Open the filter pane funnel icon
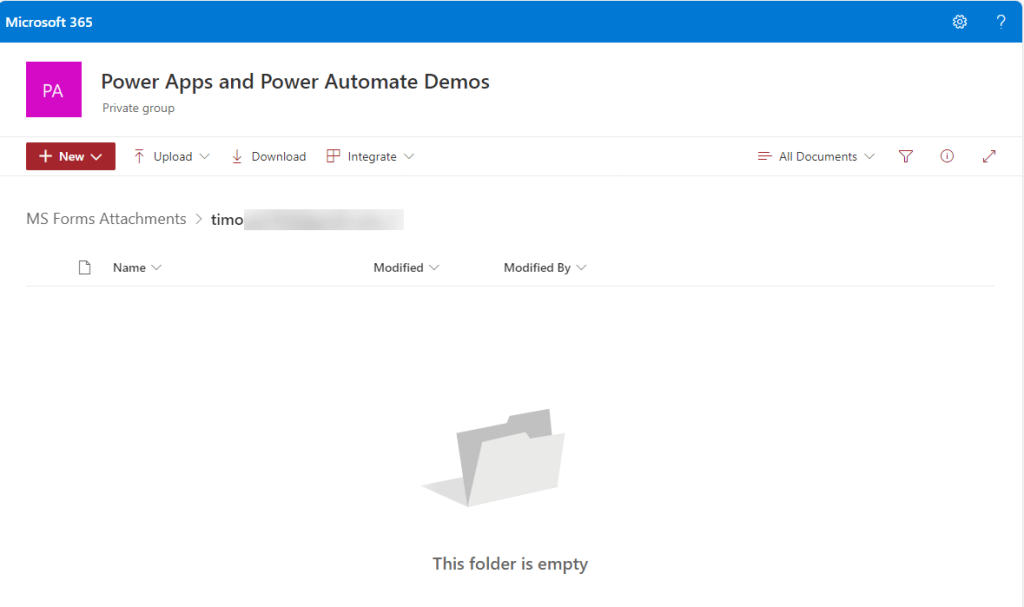The height and width of the screenshot is (607, 1024). coord(905,156)
